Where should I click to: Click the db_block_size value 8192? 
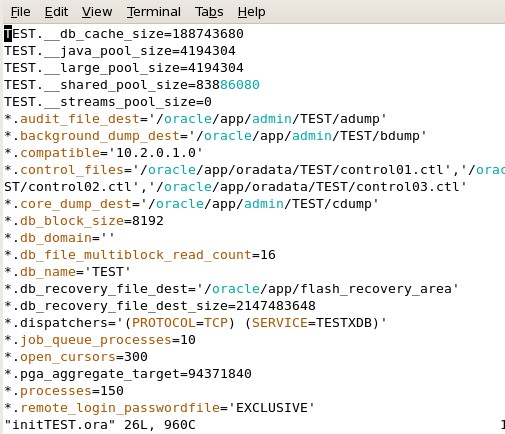148,221
